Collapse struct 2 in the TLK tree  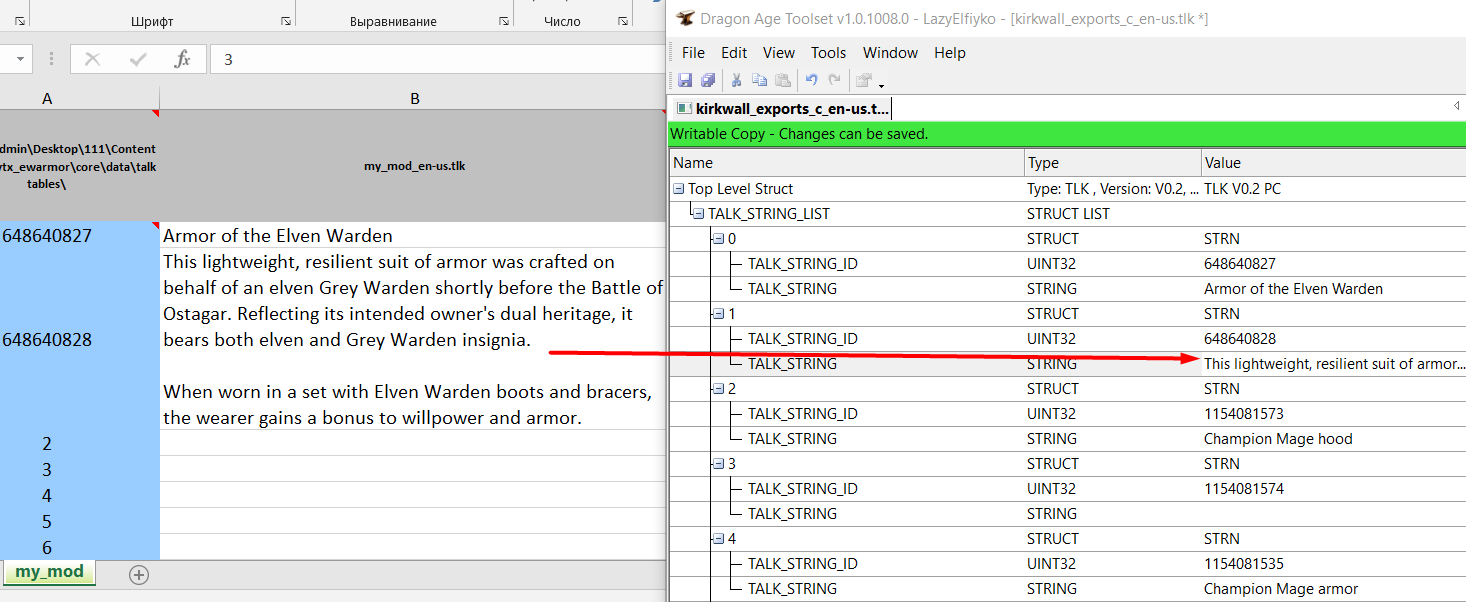pos(718,389)
